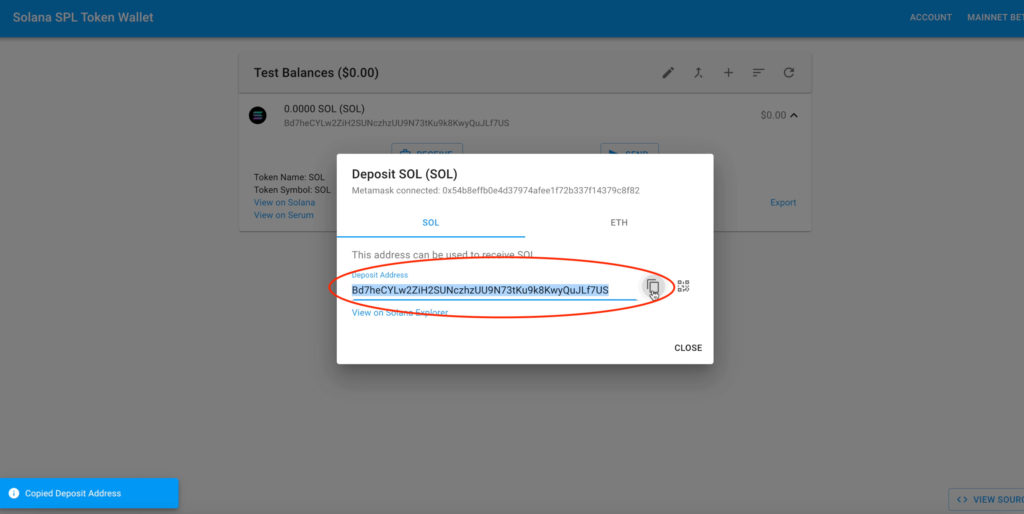The image size is (1024, 514).
Task: Click 'This address can be used to receive SOL' text
Action: pyautogui.click(x=443, y=255)
